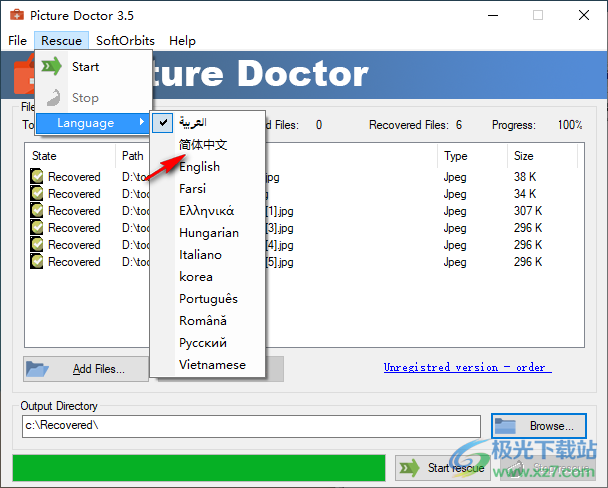The width and height of the screenshot is (608, 488).
Task: Select the 34 K size cell
Action: [x=525, y=194]
